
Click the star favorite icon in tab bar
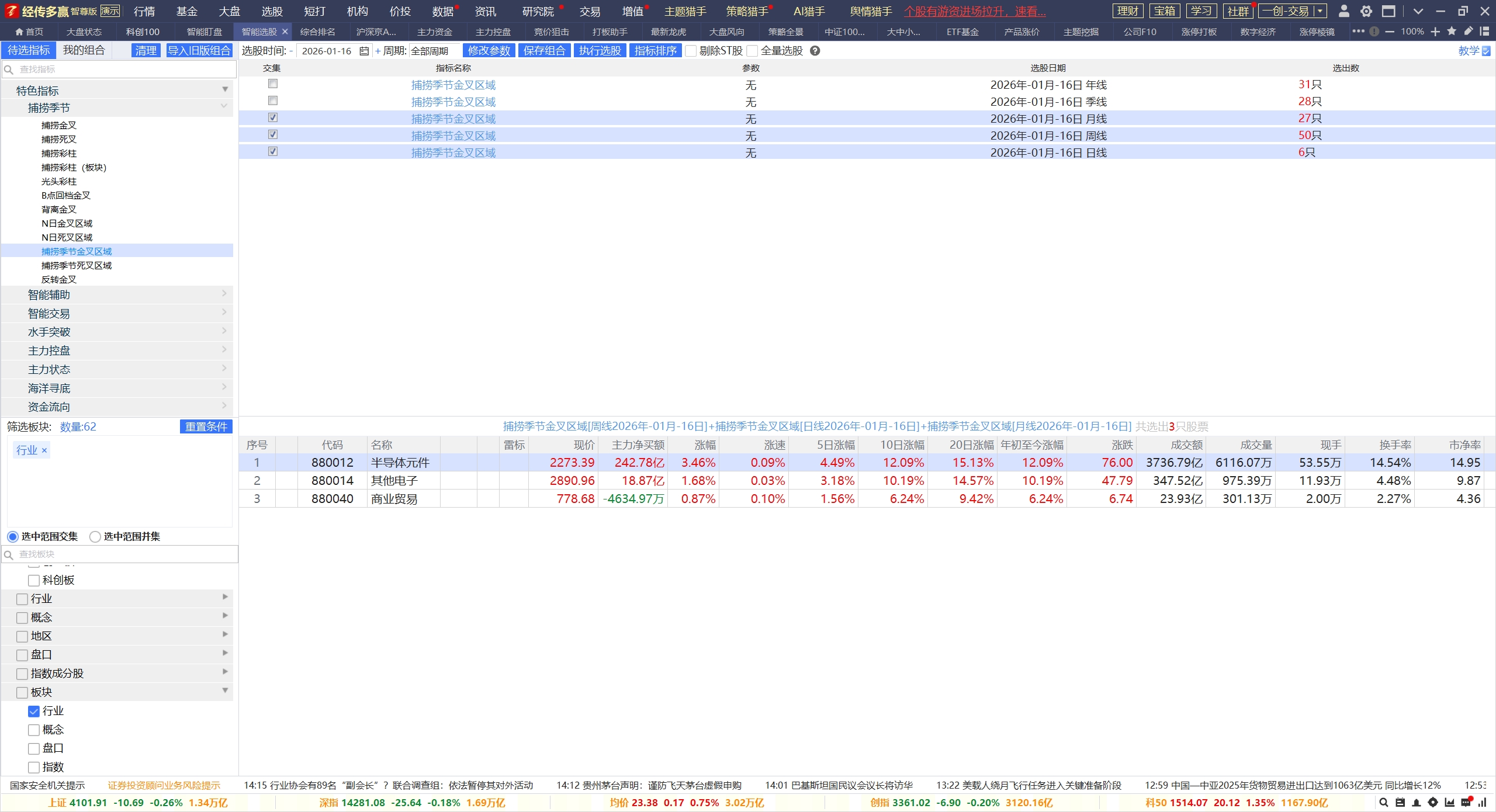coord(1452,32)
